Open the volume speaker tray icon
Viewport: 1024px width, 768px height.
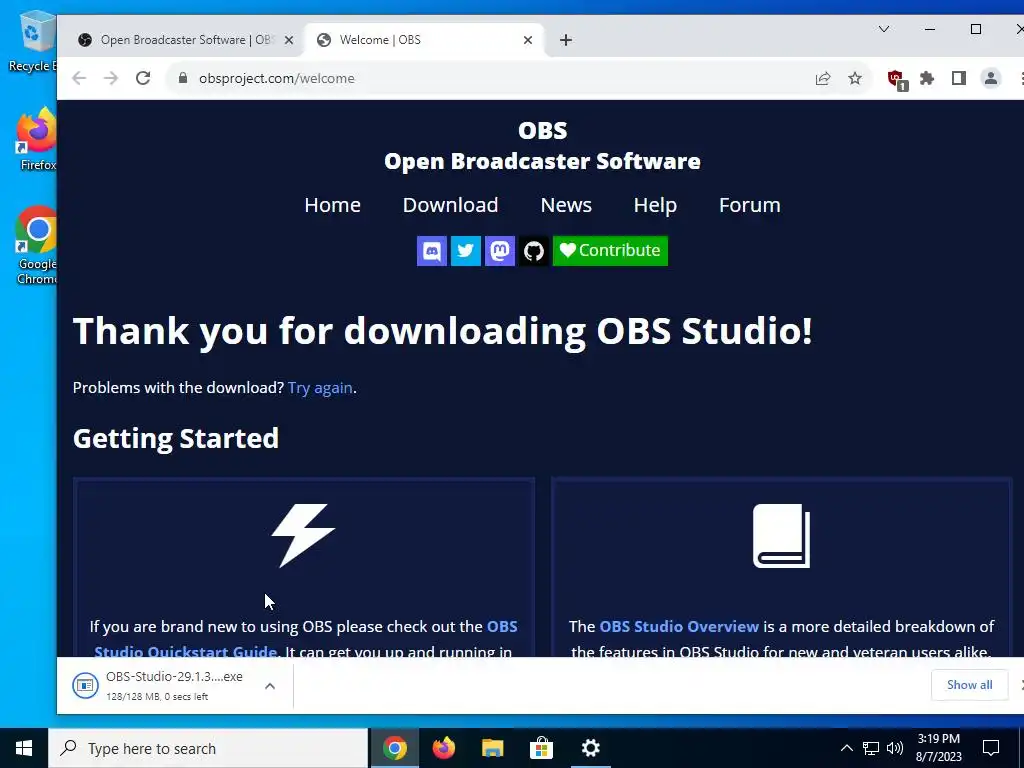[x=895, y=748]
